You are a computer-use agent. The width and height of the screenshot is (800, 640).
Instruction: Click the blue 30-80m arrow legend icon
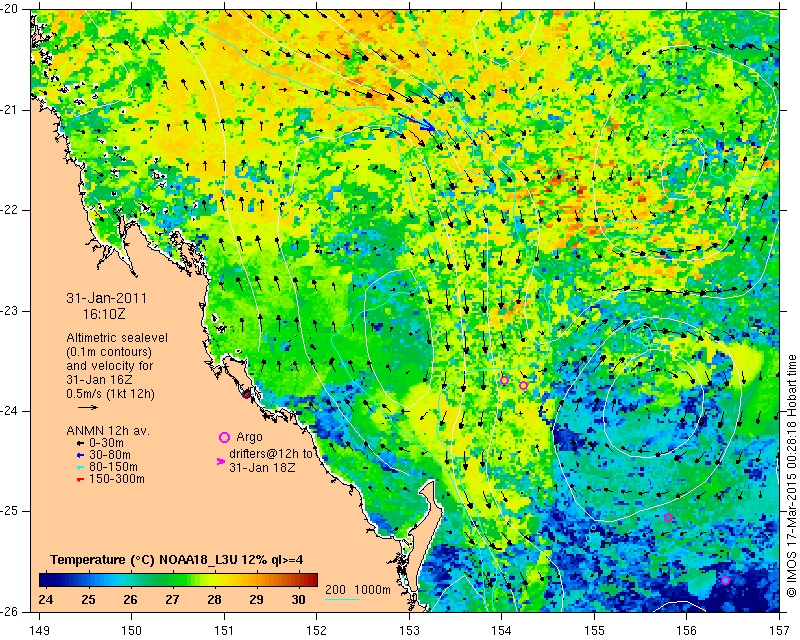tap(80, 455)
